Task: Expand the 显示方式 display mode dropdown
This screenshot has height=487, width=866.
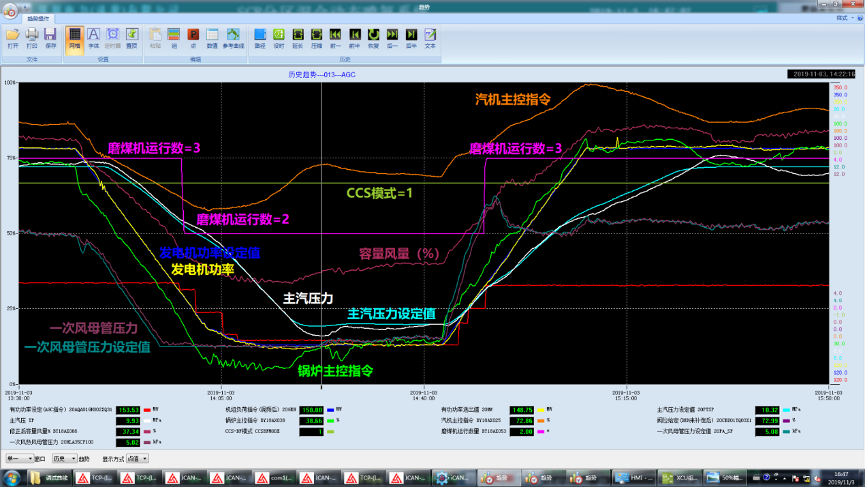Action: [139, 458]
